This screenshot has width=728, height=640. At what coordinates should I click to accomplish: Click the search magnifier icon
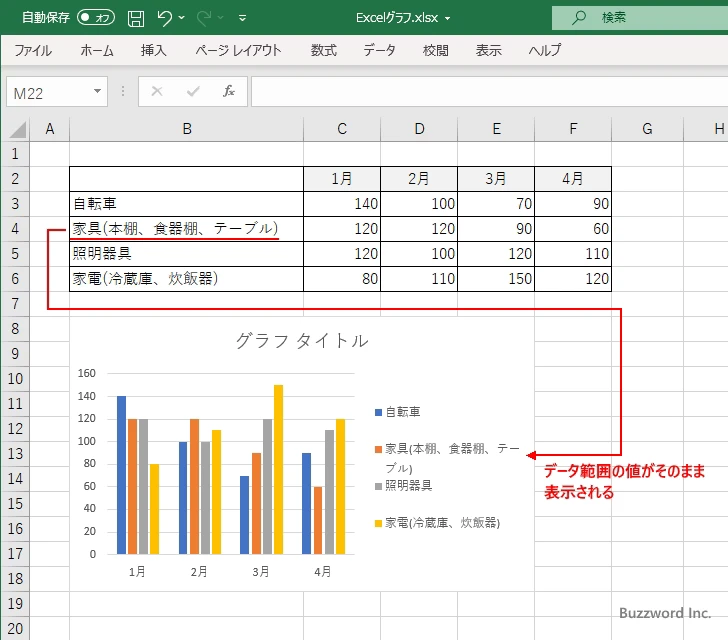[x=578, y=18]
